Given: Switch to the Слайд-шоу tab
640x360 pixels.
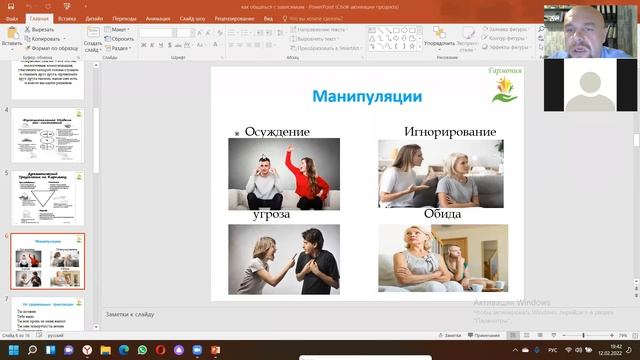Looking at the screenshot, I should click(x=193, y=19).
